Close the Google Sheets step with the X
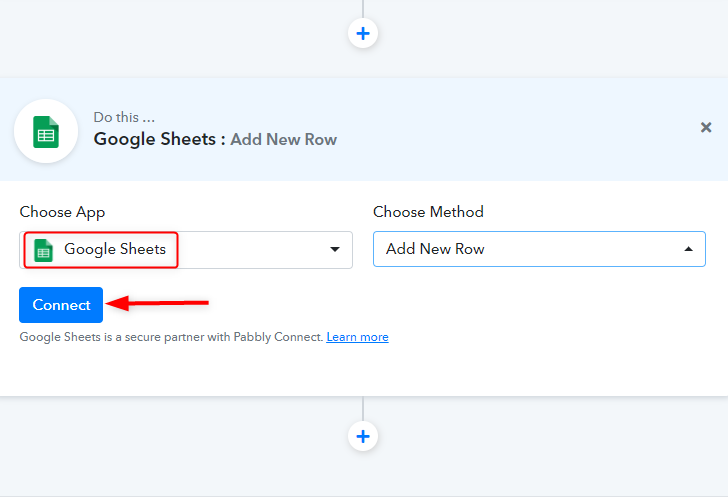The image size is (728, 500). tap(706, 127)
